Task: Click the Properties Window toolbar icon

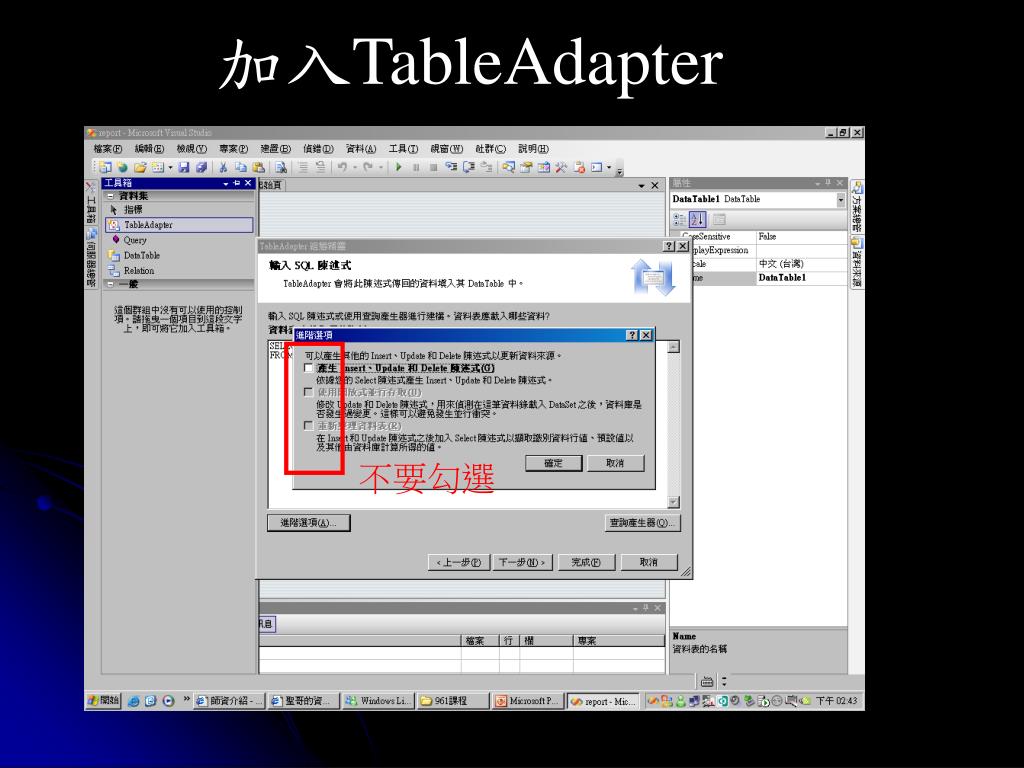Action: (x=526, y=167)
